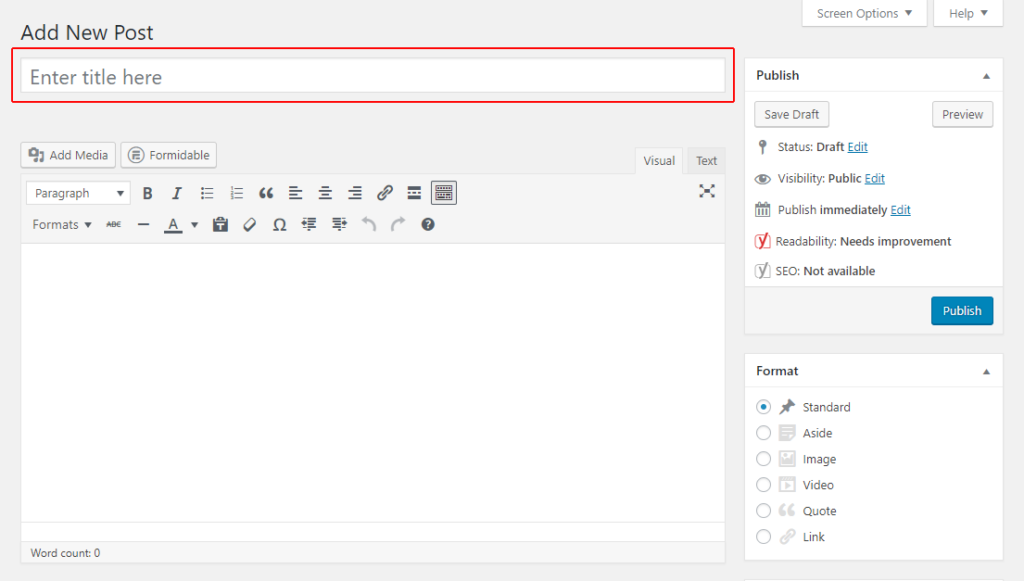Toggle bold formatting in the editor toolbar

click(x=148, y=192)
